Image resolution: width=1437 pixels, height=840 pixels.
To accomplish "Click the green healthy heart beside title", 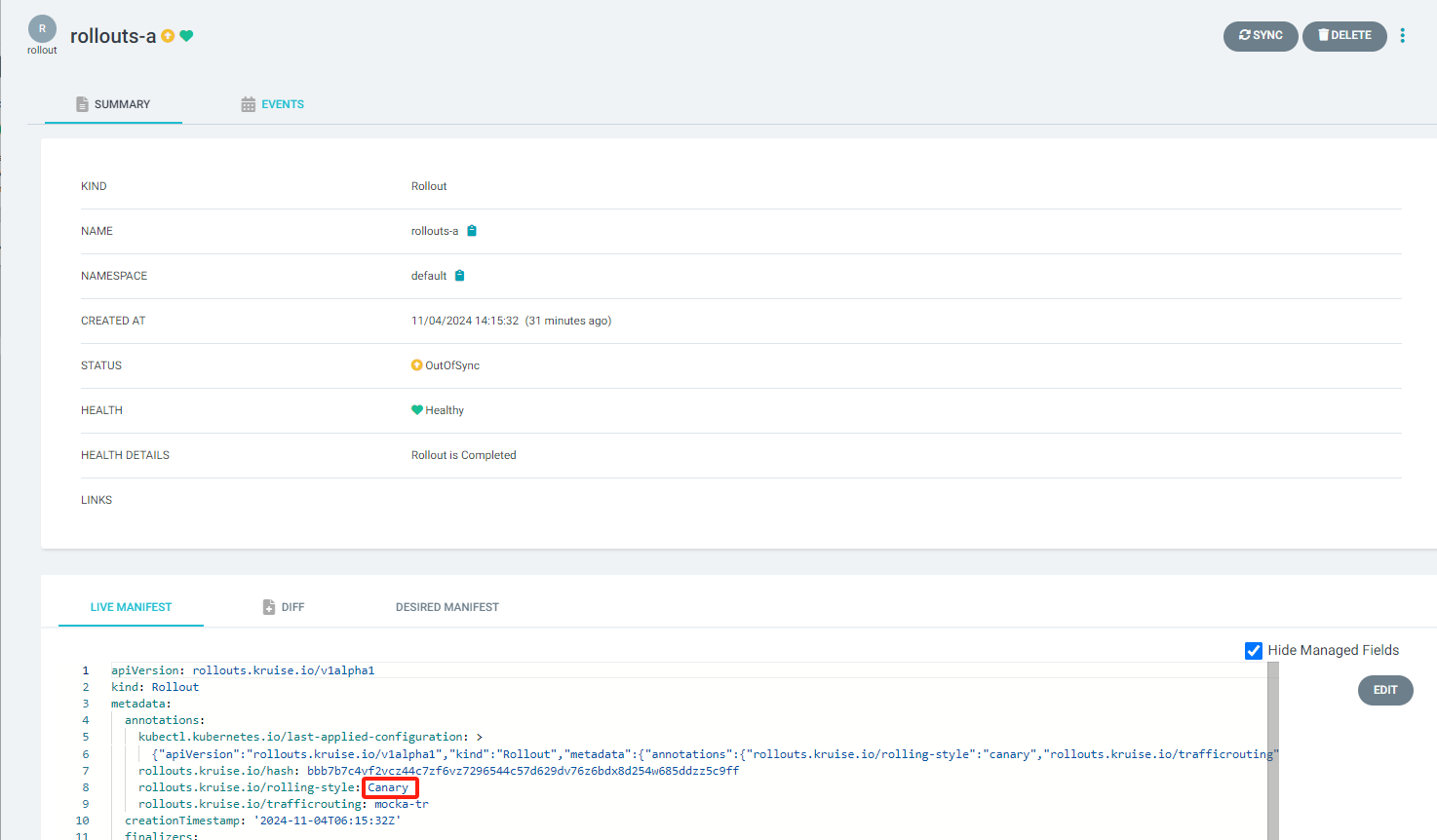I will (186, 36).
